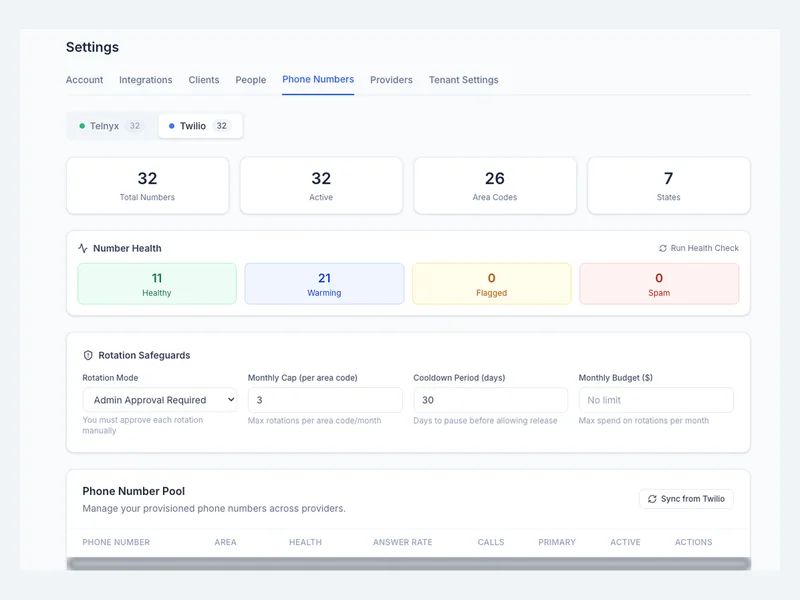Click the Active numbers stat card

click(x=321, y=186)
